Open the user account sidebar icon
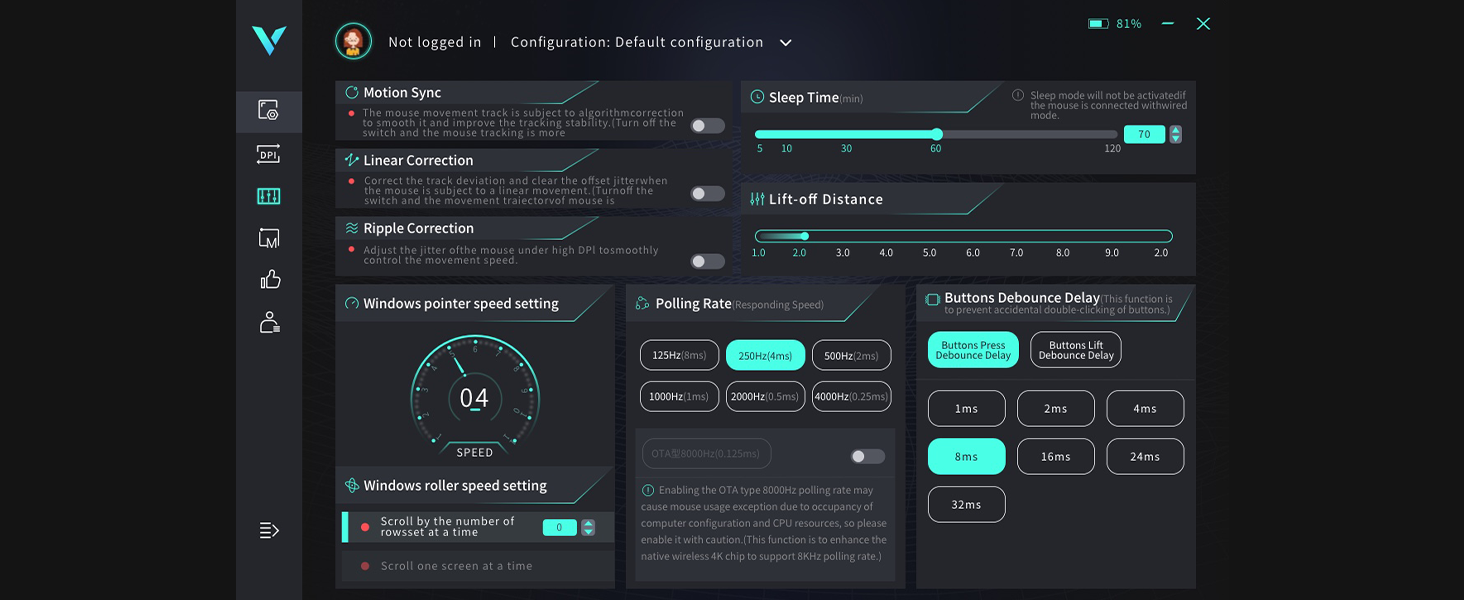 pos(268,322)
